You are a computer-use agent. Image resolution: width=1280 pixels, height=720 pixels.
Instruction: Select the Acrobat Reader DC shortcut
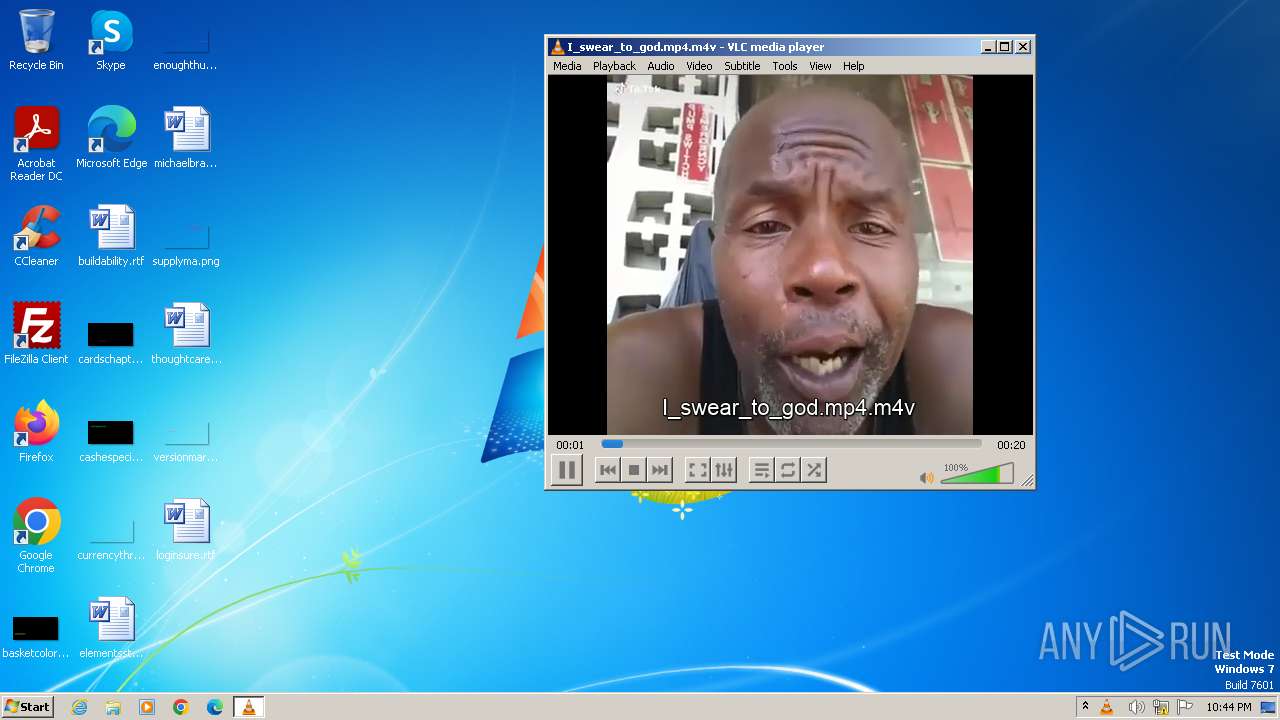tap(36, 144)
